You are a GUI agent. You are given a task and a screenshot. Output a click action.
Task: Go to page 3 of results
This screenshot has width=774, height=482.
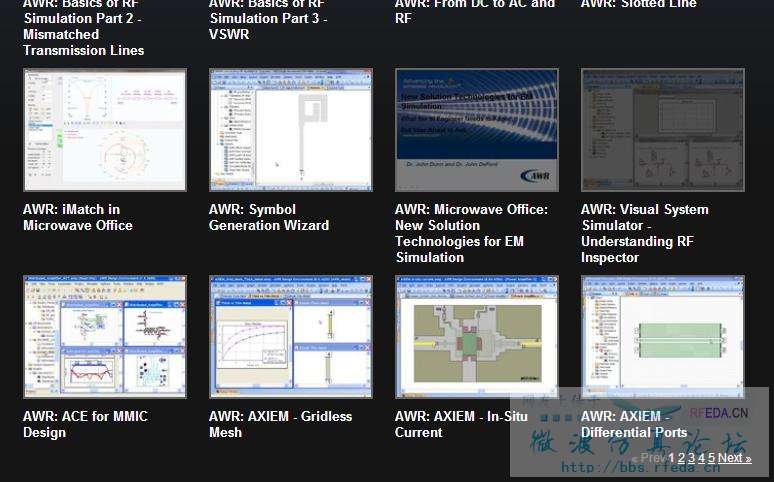[x=691, y=458]
